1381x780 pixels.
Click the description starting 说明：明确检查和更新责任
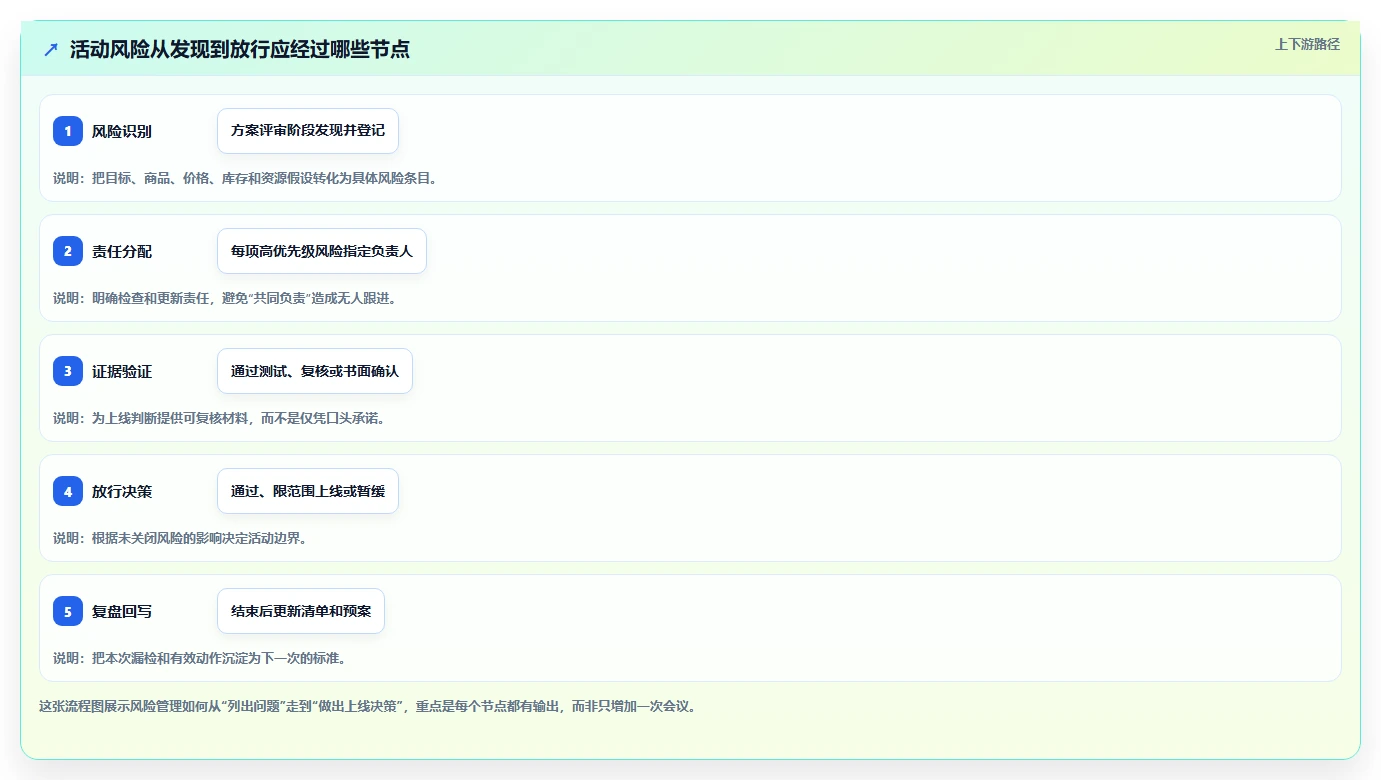(225, 298)
